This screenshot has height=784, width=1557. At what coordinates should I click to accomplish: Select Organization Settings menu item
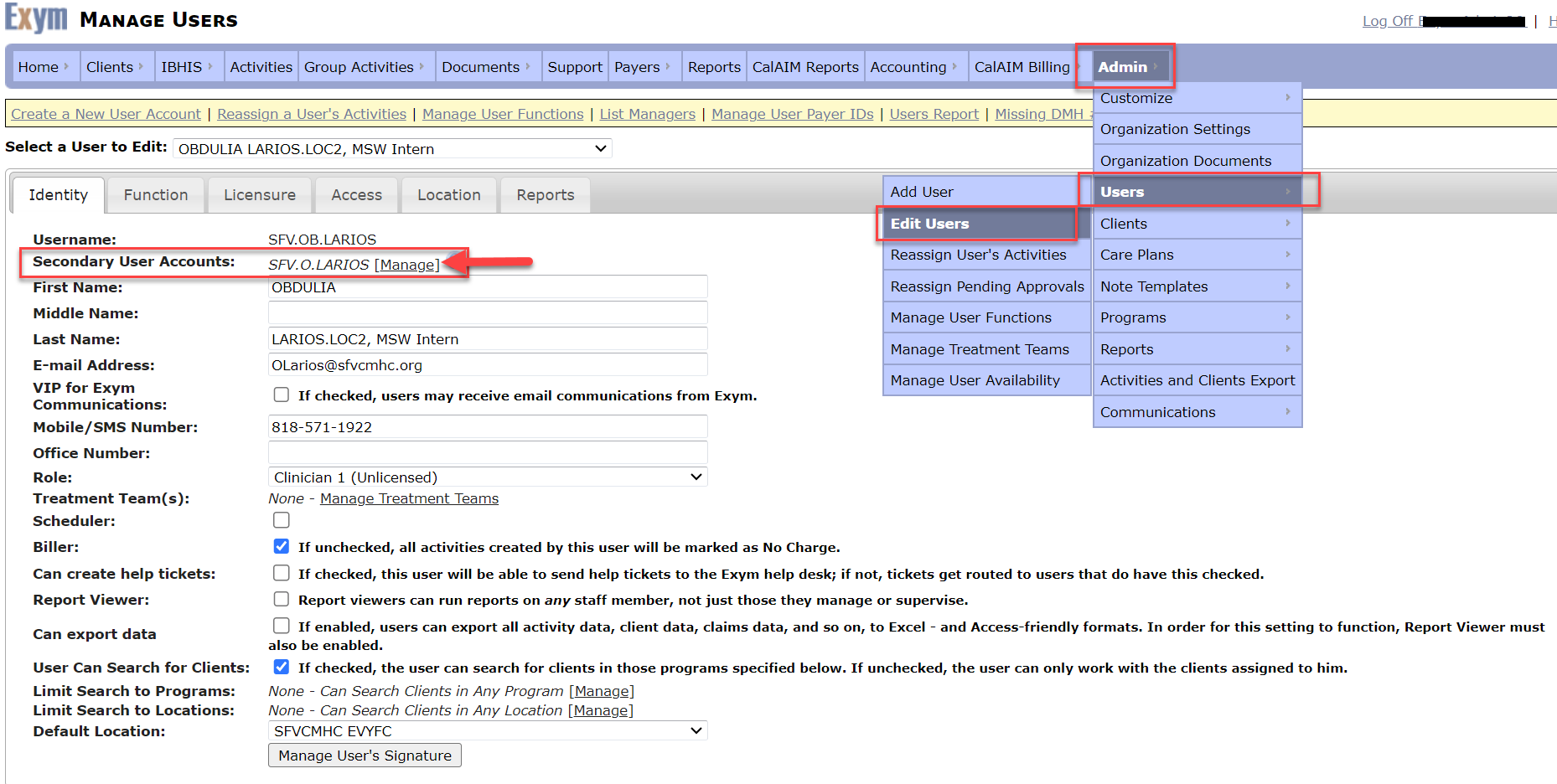[x=1197, y=129]
